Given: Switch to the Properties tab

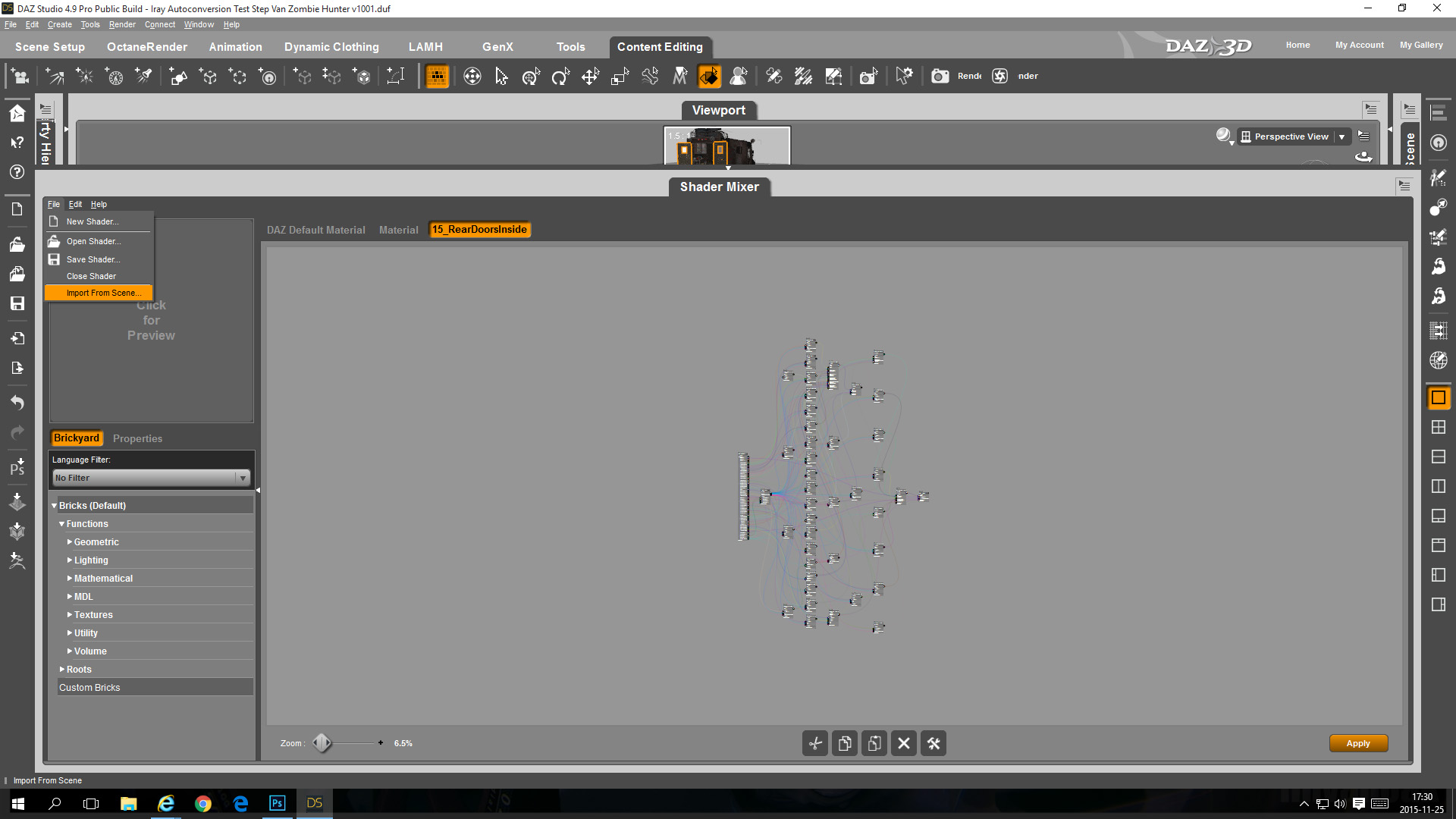Looking at the screenshot, I should (137, 438).
